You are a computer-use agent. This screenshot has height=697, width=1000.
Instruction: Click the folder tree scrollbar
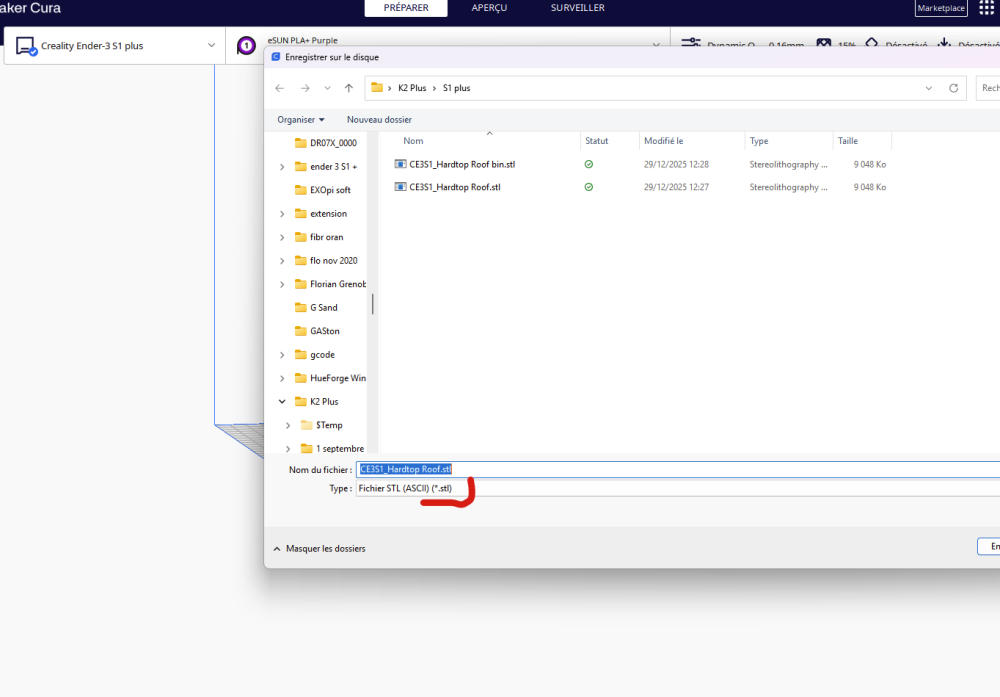[x=372, y=304]
